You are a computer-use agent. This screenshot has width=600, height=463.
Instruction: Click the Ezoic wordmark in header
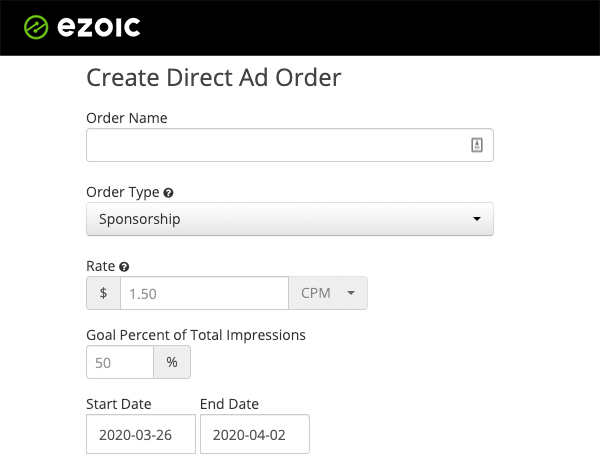[99, 27]
